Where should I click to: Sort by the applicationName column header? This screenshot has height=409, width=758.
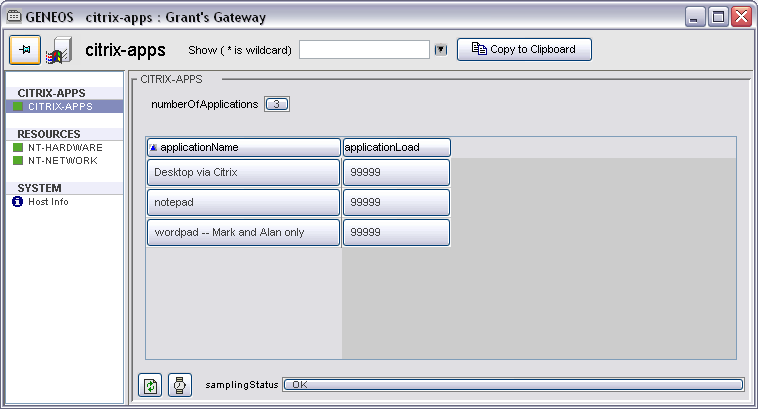click(243, 147)
